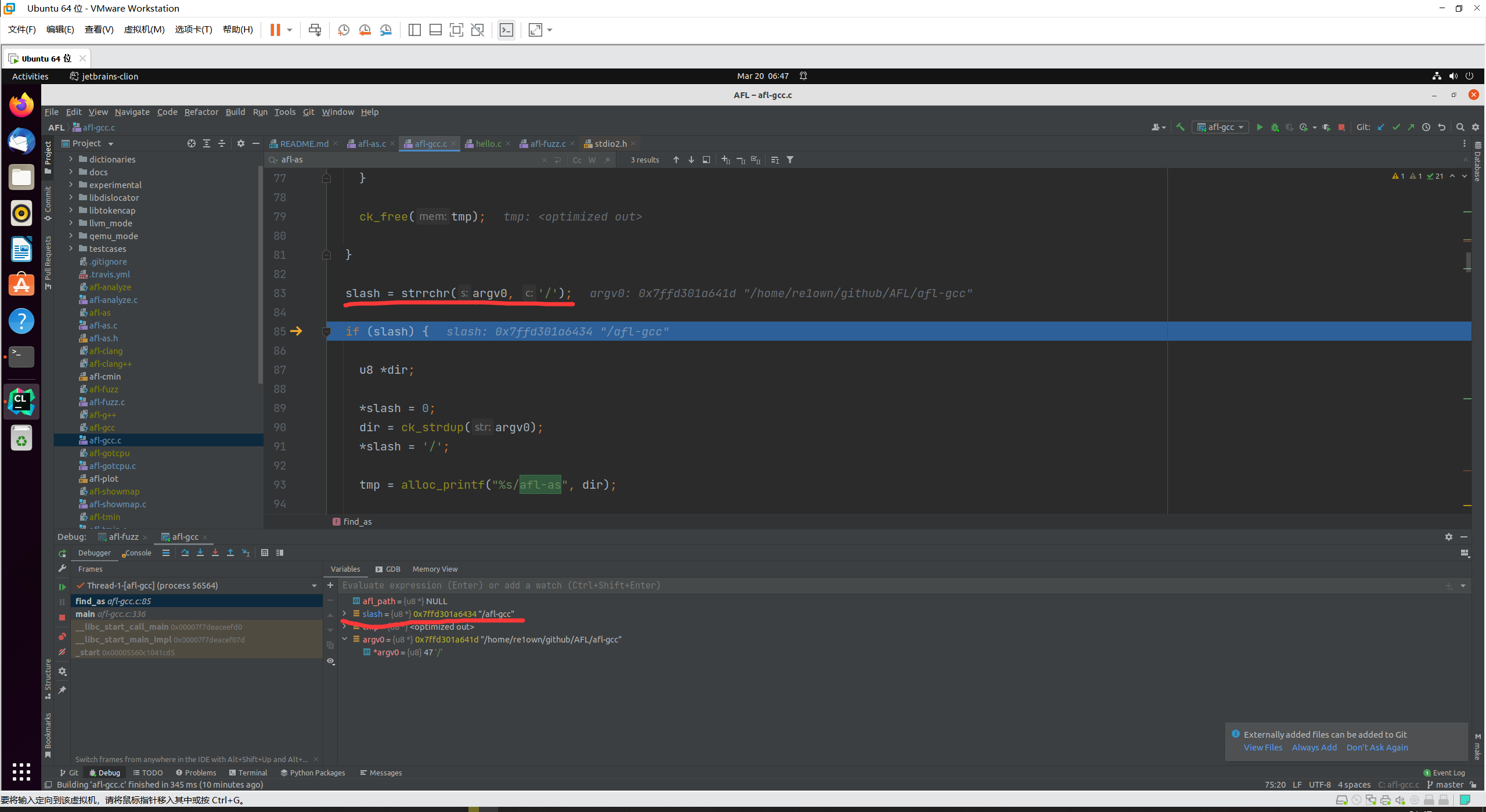
Task: Force step into with red arrow
Action: pyautogui.click(x=215, y=553)
